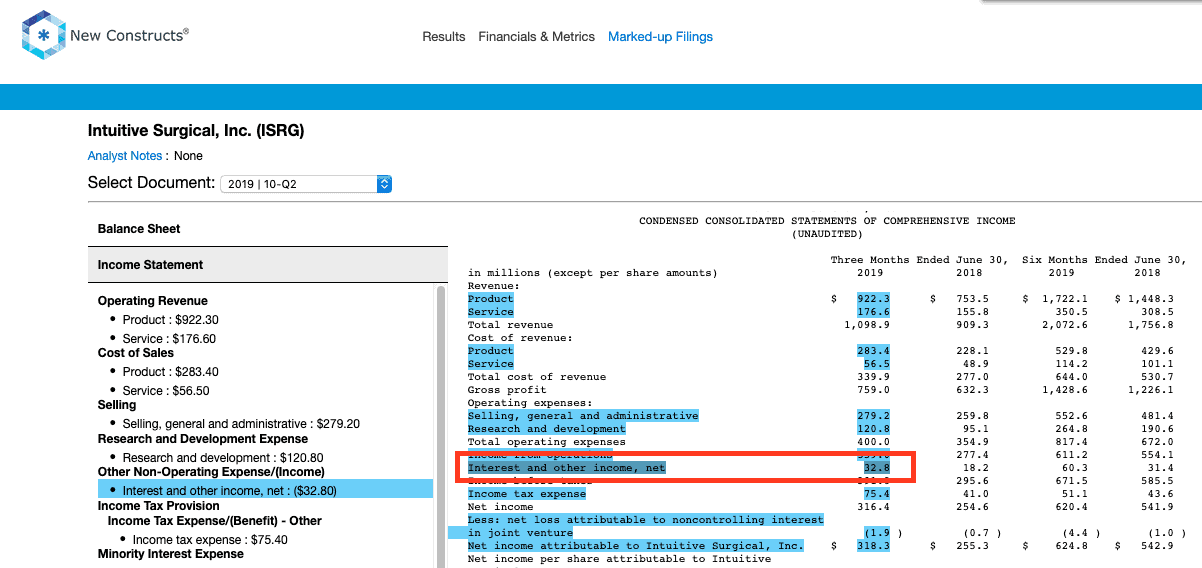Go to Financials & Metrics
This screenshot has width=1202, height=568.
[x=537, y=37]
